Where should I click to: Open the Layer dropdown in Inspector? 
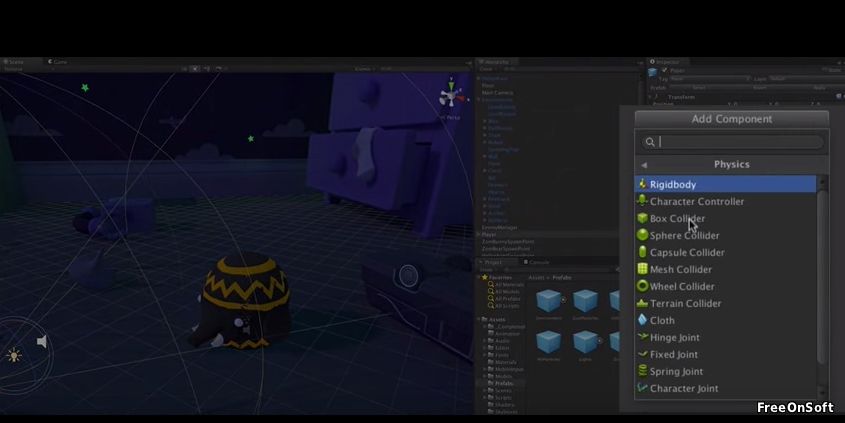pos(807,79)
